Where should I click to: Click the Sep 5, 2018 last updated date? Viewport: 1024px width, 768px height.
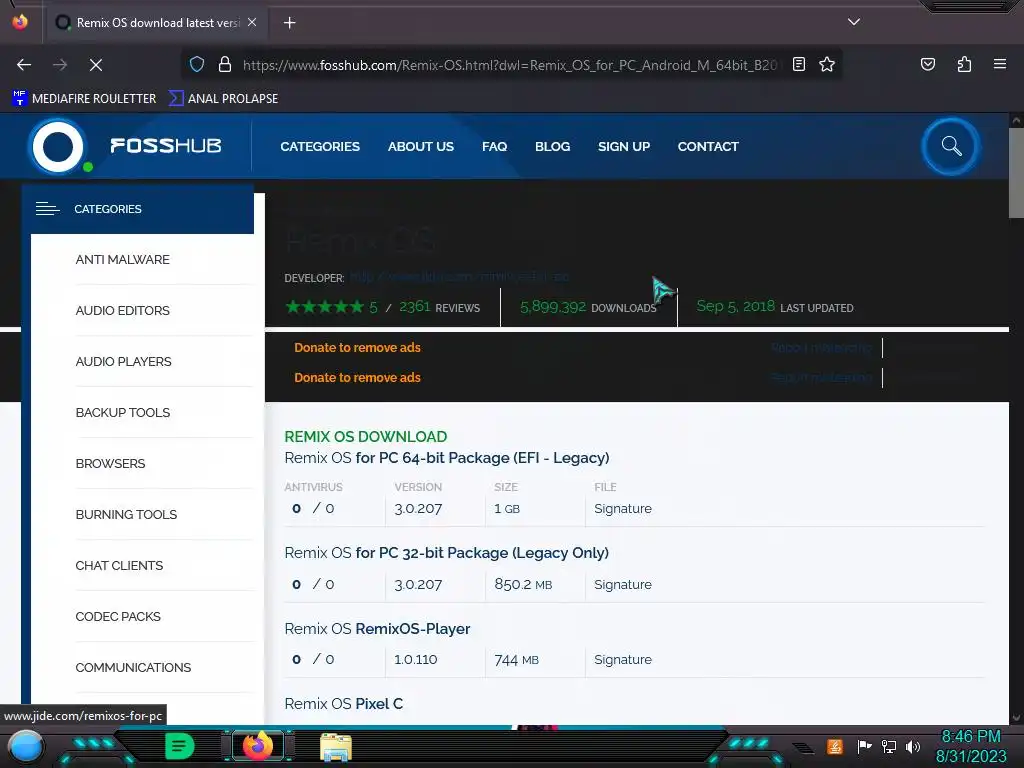[x=735, y=306]
